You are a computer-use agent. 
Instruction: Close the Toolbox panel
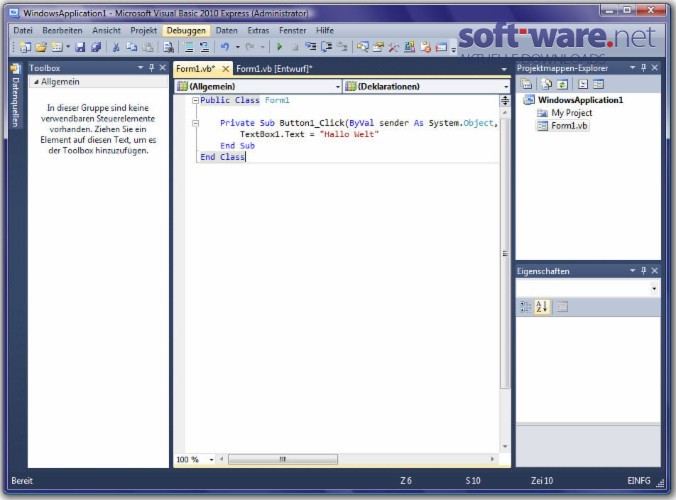click(163, 68)
